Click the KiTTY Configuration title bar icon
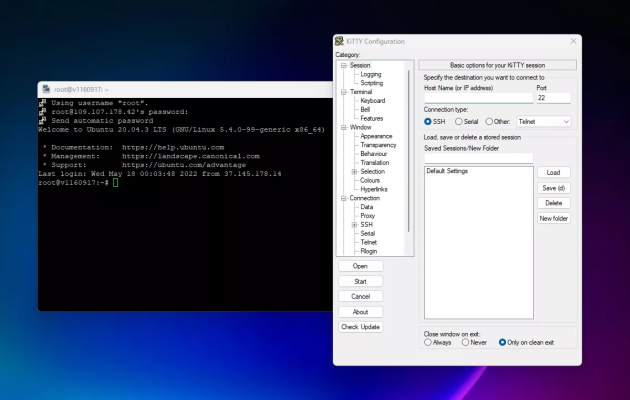This screenshot has width=630, height=400. click(x=339, y=41)
